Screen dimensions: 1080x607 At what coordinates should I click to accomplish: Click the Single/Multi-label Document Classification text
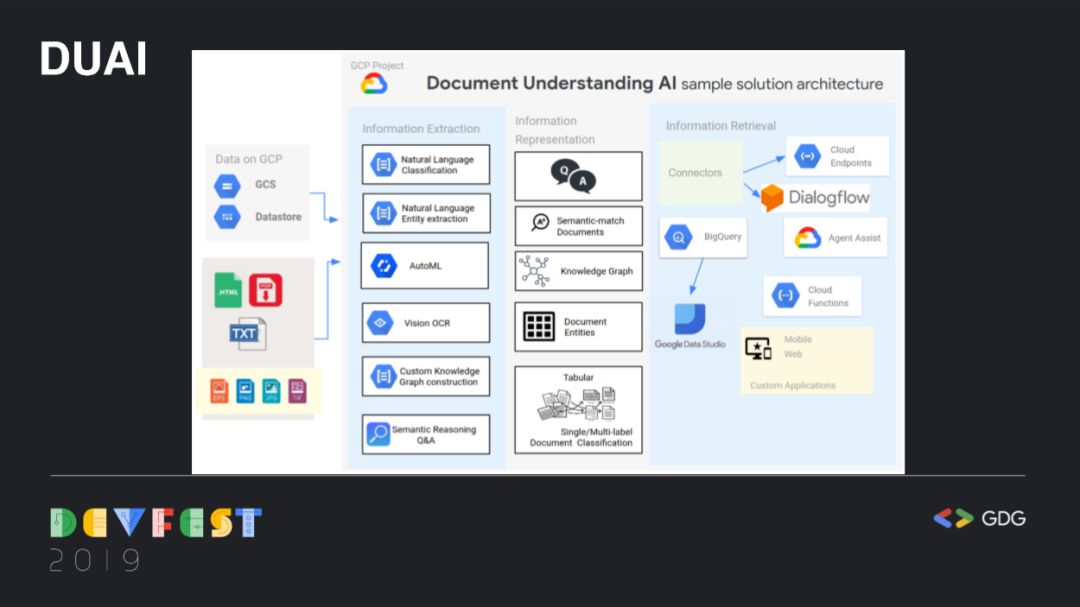pyautogui.click(x=581, y=438)
